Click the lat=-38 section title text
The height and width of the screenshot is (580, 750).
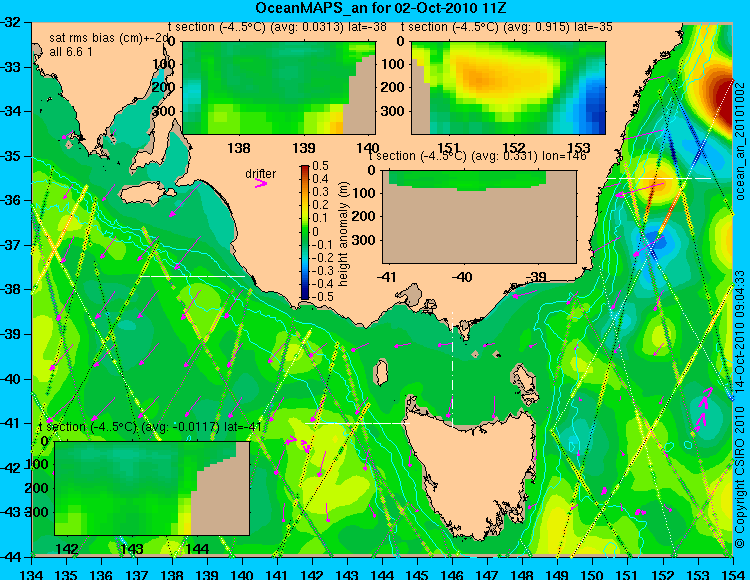(x=278, y=27)
